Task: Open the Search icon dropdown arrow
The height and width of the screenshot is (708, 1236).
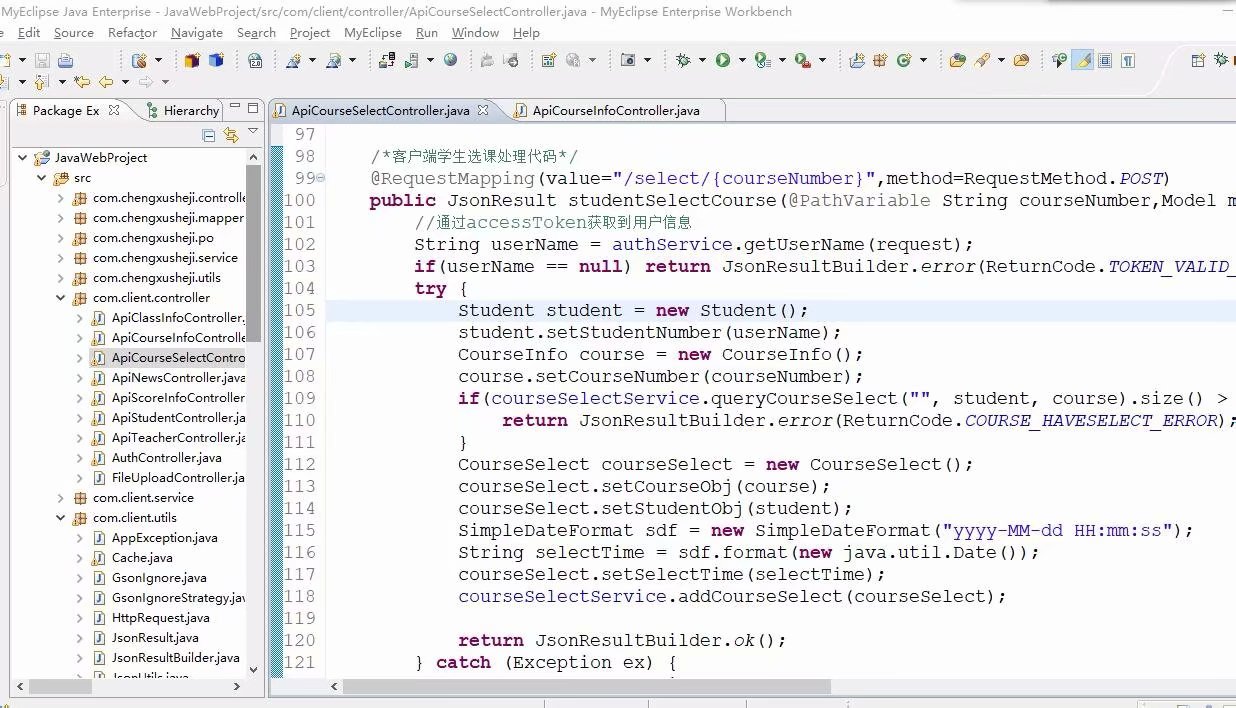Action: coord(1000,60)
